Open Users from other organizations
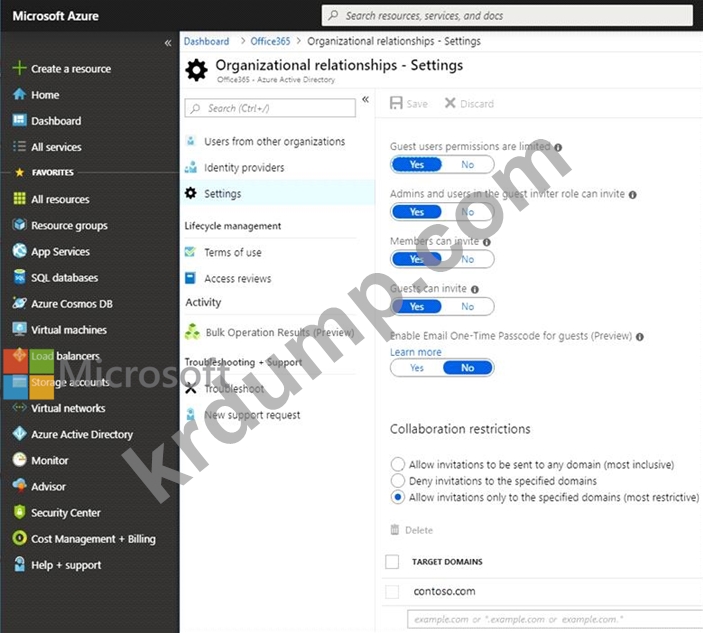 pyautogui.click(x=274, y=142)
